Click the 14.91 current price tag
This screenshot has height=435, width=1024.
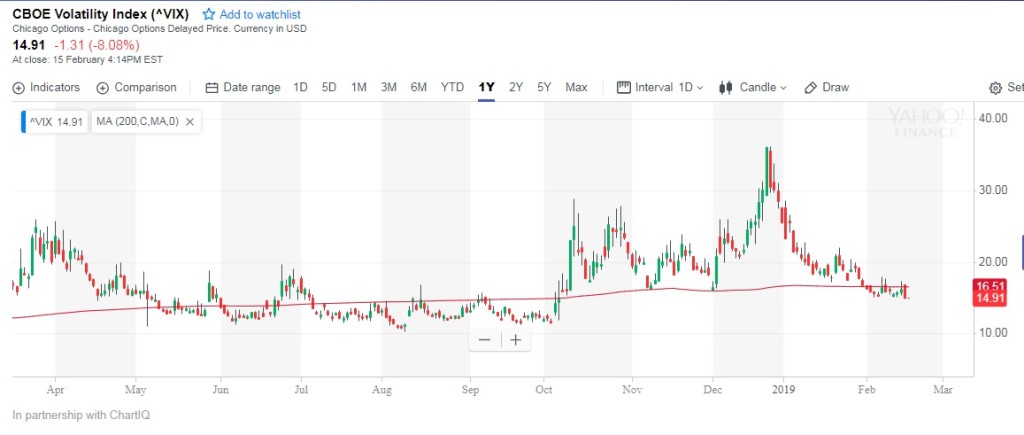(989, 298)
